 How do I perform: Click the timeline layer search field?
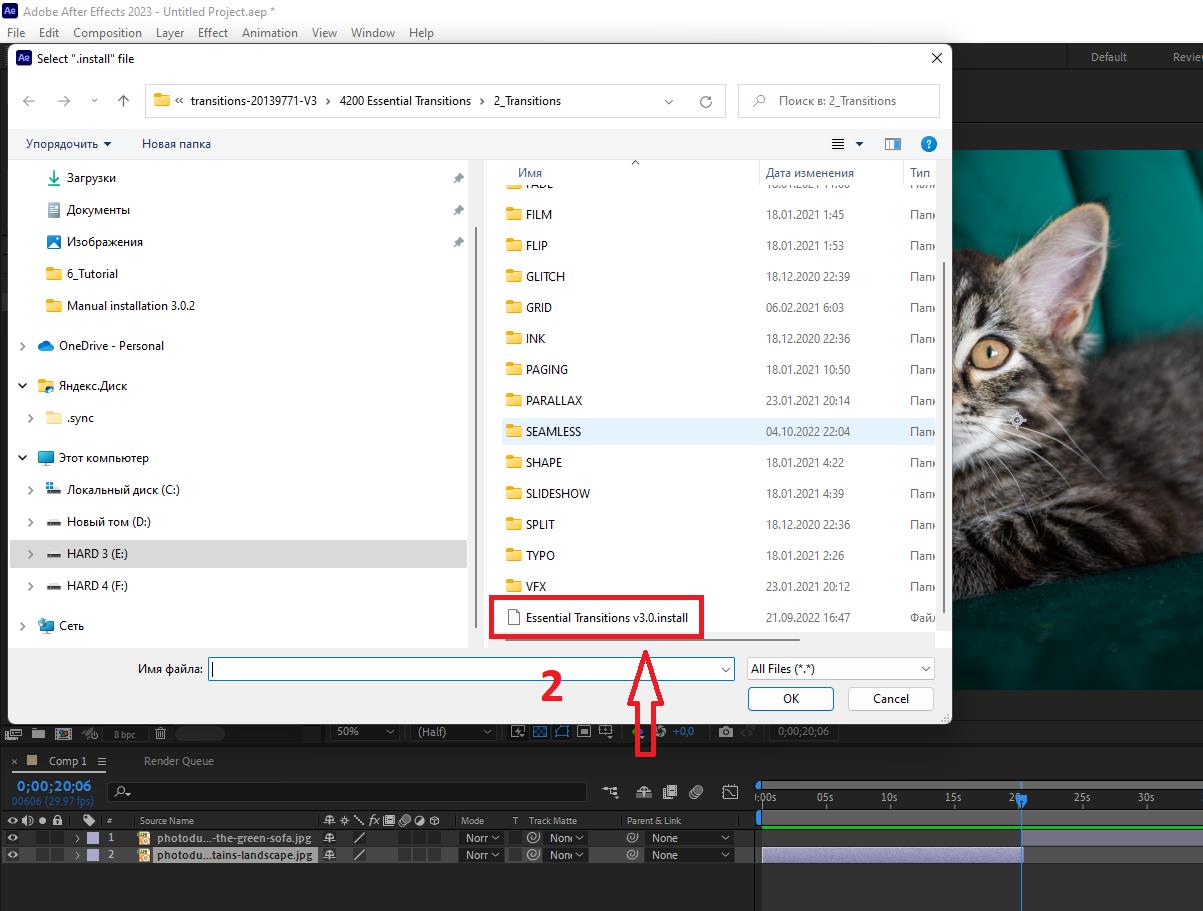coord(347,791)
